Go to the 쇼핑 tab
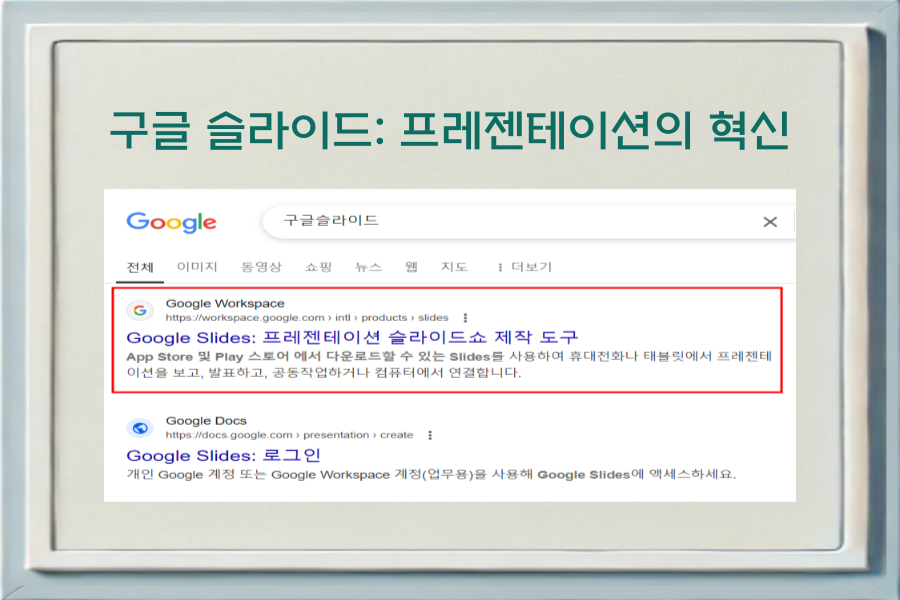900x600 pixels. (319, 266)
